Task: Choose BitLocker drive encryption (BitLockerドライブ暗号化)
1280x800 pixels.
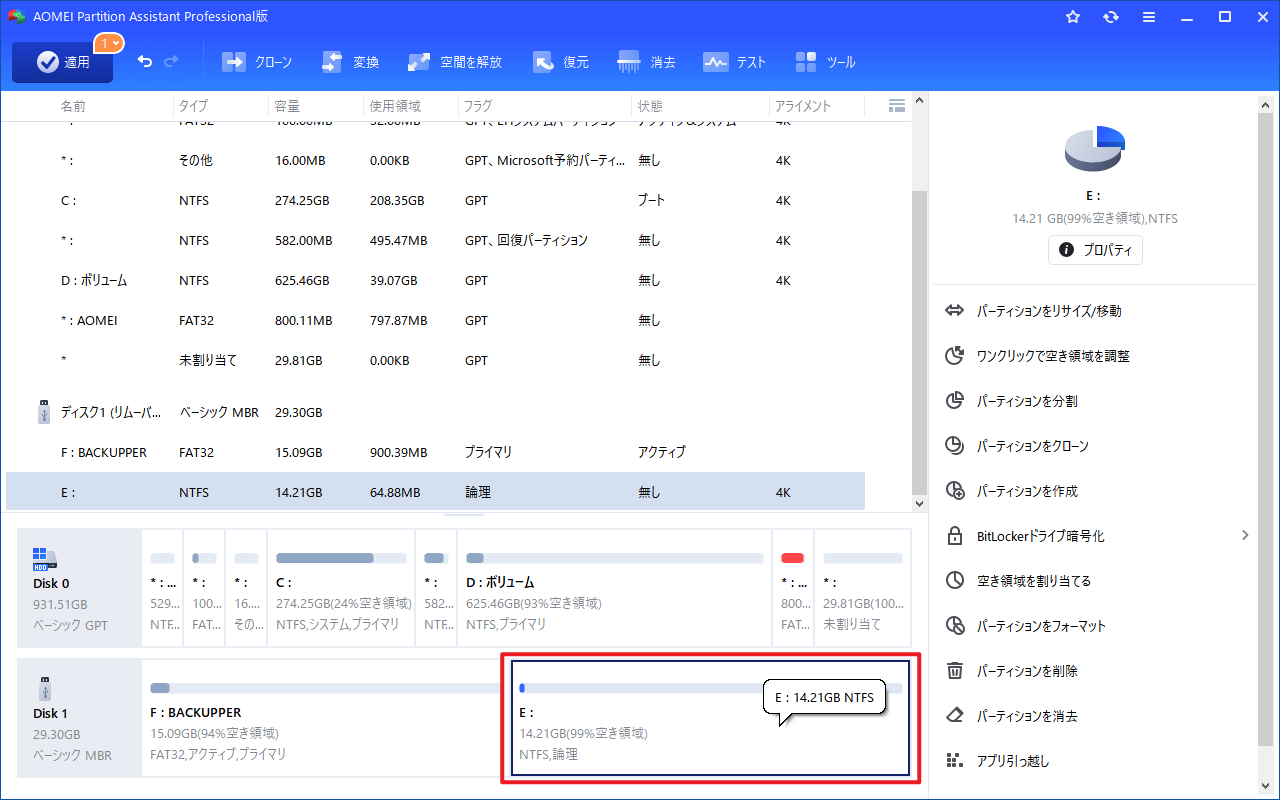Action: point(1025,536)
